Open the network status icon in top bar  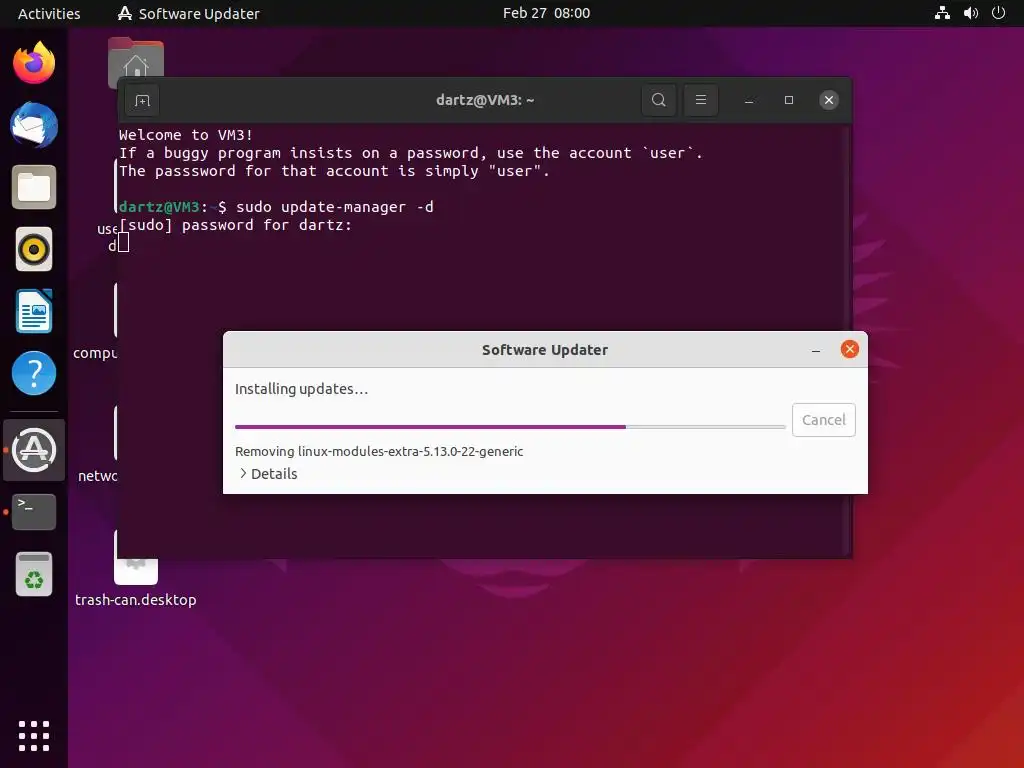coord(942,13)
